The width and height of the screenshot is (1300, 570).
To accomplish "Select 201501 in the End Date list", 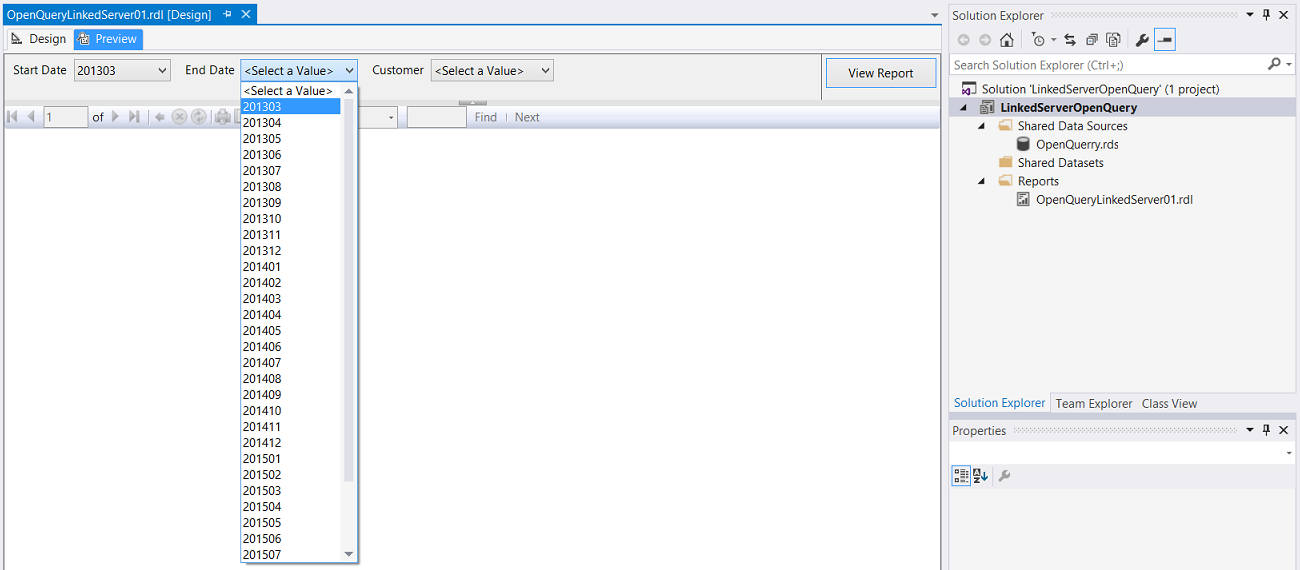I will 291,458.
